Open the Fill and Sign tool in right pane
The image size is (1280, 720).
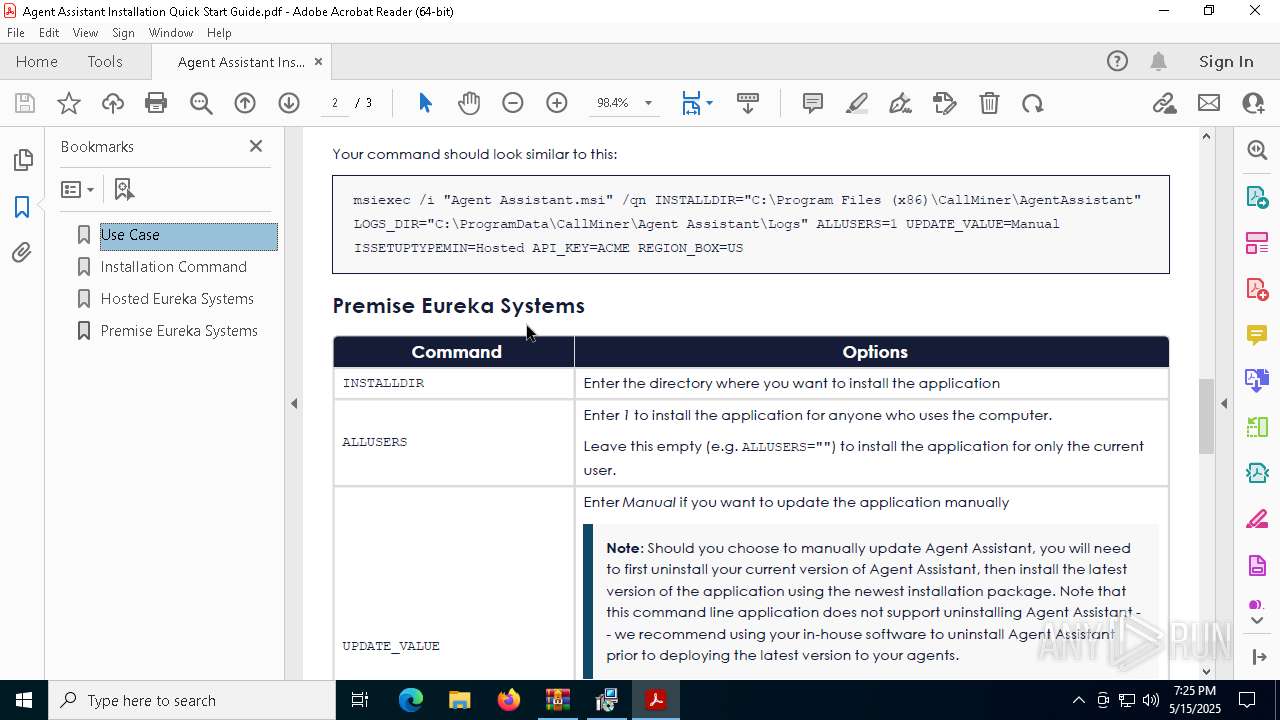[1257, 520]
